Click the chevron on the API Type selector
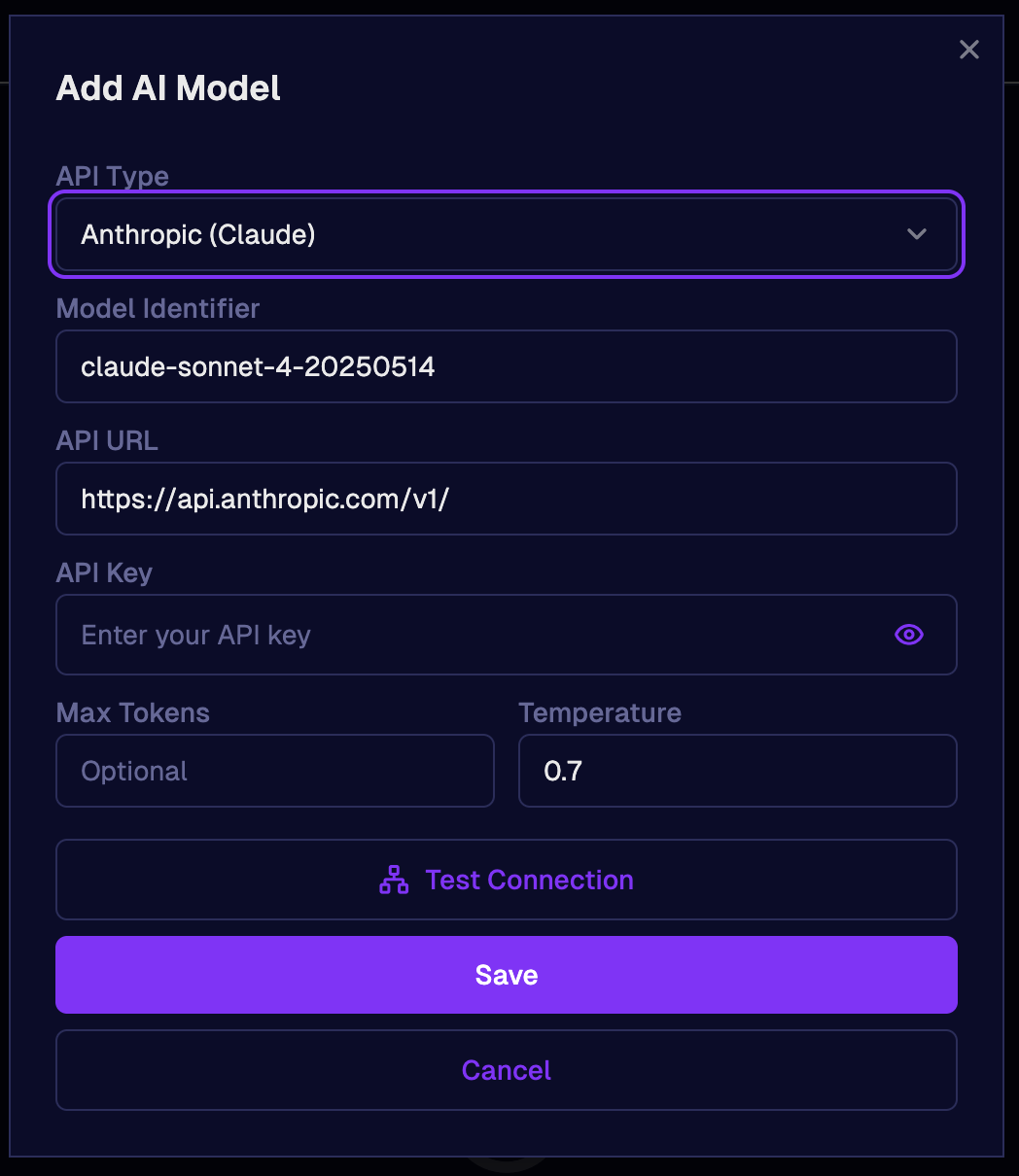 coord(915,234)
